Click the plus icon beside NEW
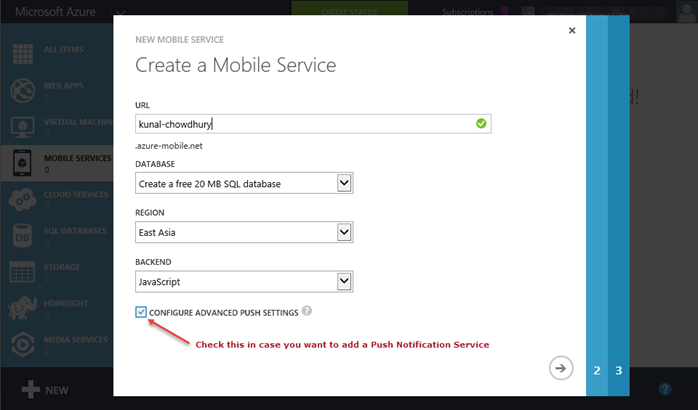 pyautogui.click(x=31, y=390)
